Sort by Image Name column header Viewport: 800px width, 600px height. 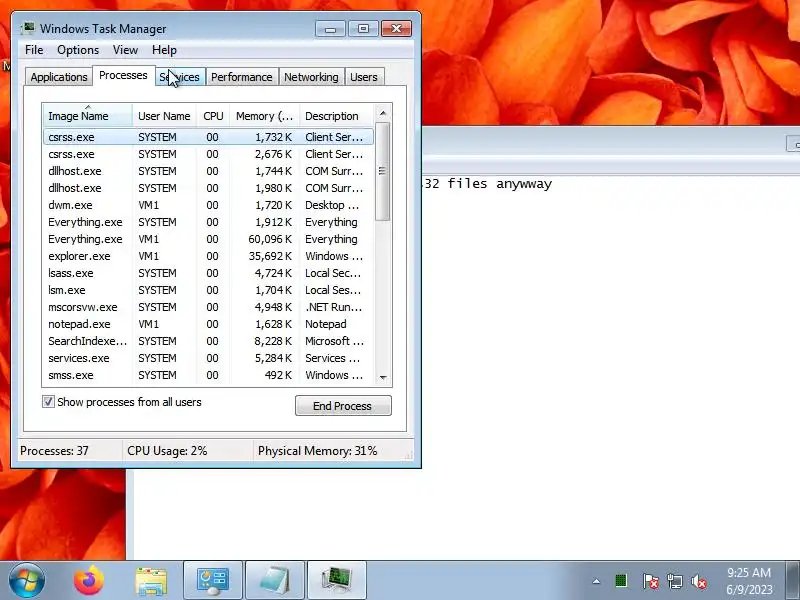[88, 116]
